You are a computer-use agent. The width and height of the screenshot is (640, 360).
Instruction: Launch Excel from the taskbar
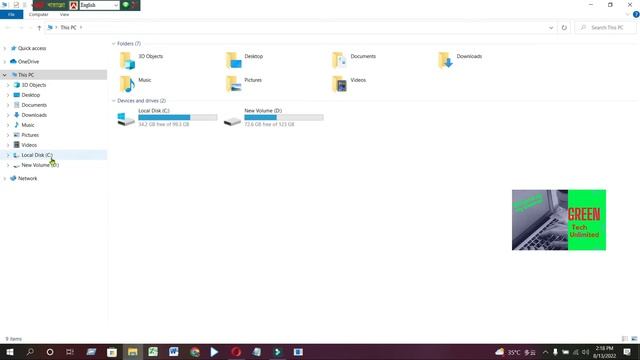point(153,352)
